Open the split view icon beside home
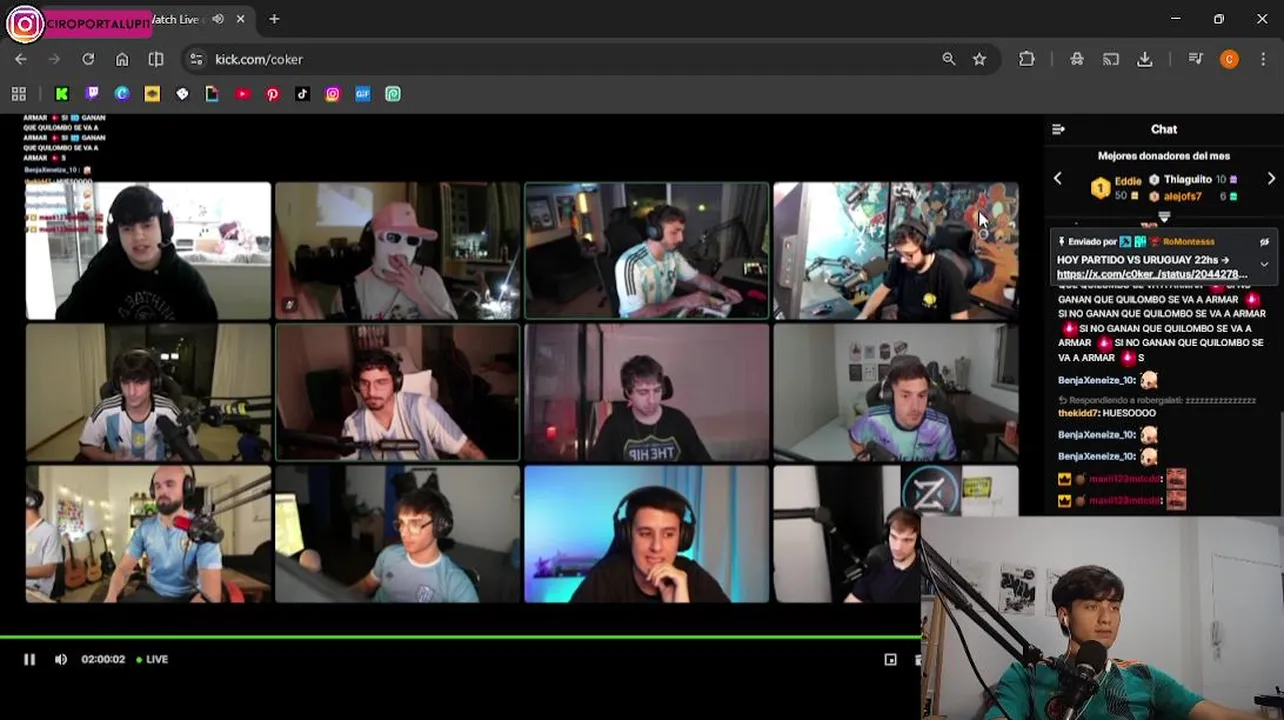This screenshot has width=1284, height=720. tap(156, 59)
